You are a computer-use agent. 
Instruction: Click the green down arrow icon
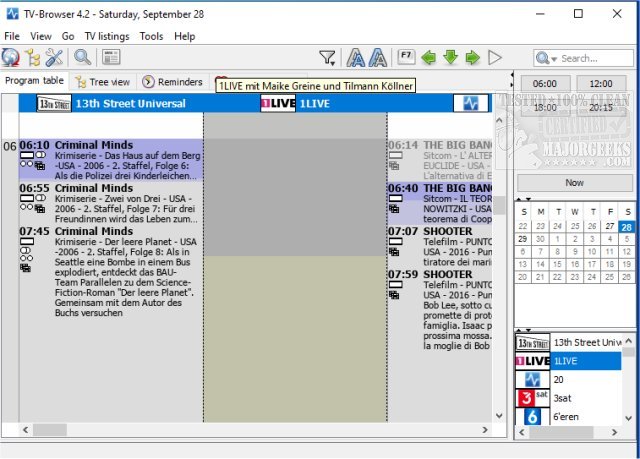click(x=451, y=58)
